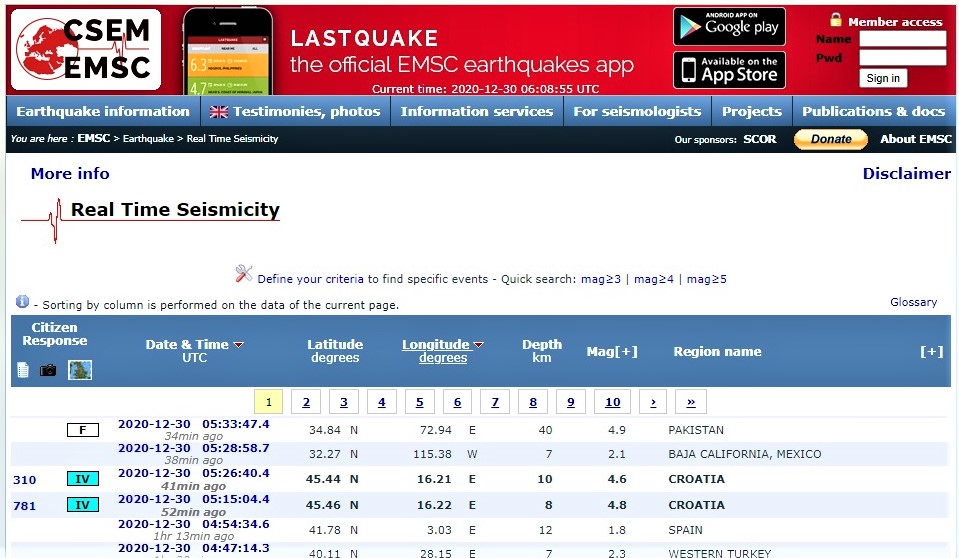Click the mag≥4 quick search link
Viewport: 959px width, 558px height.
(654, 279)
